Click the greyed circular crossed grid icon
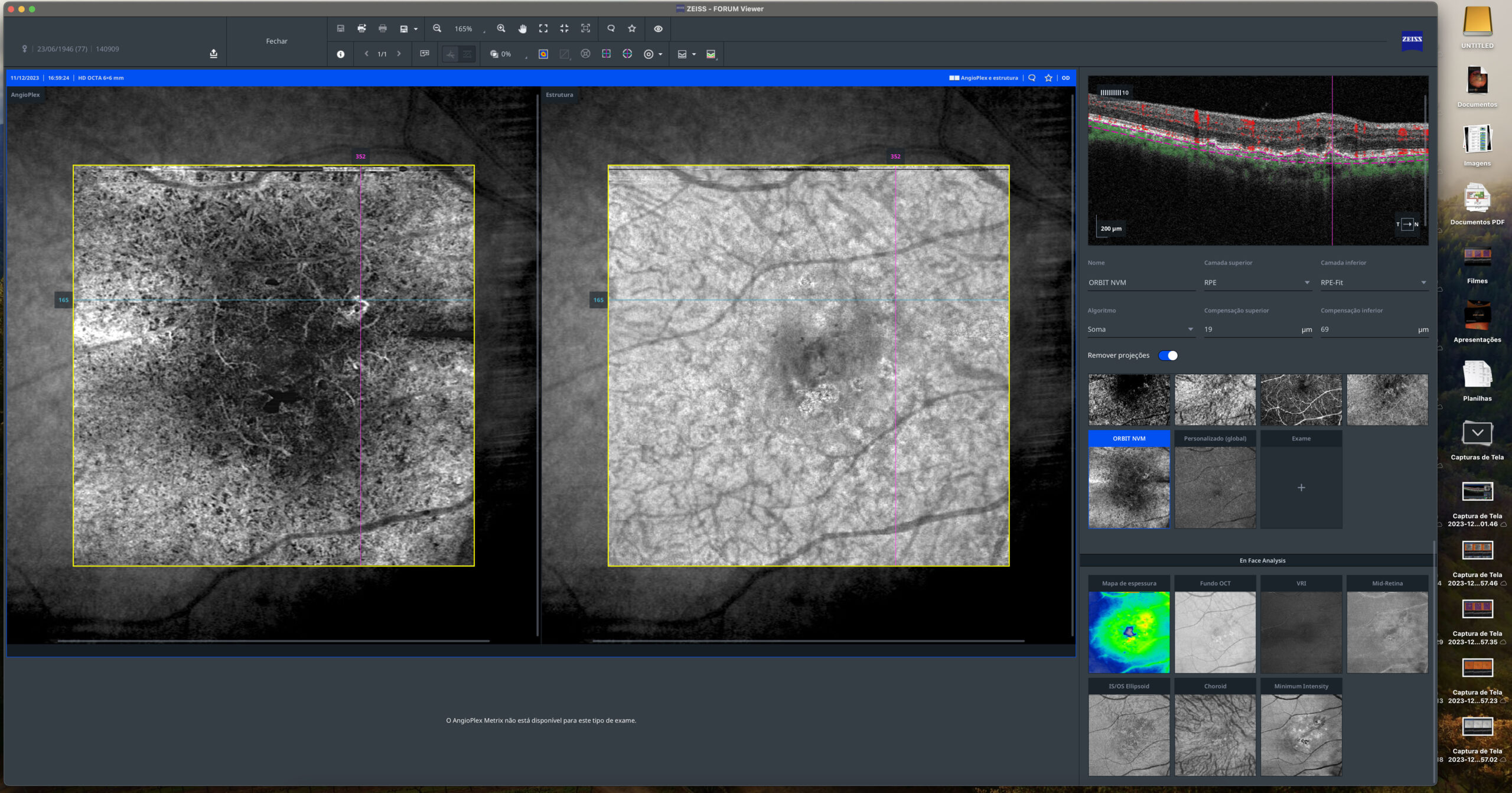The image size is (1512, 793). click(585, 54)
